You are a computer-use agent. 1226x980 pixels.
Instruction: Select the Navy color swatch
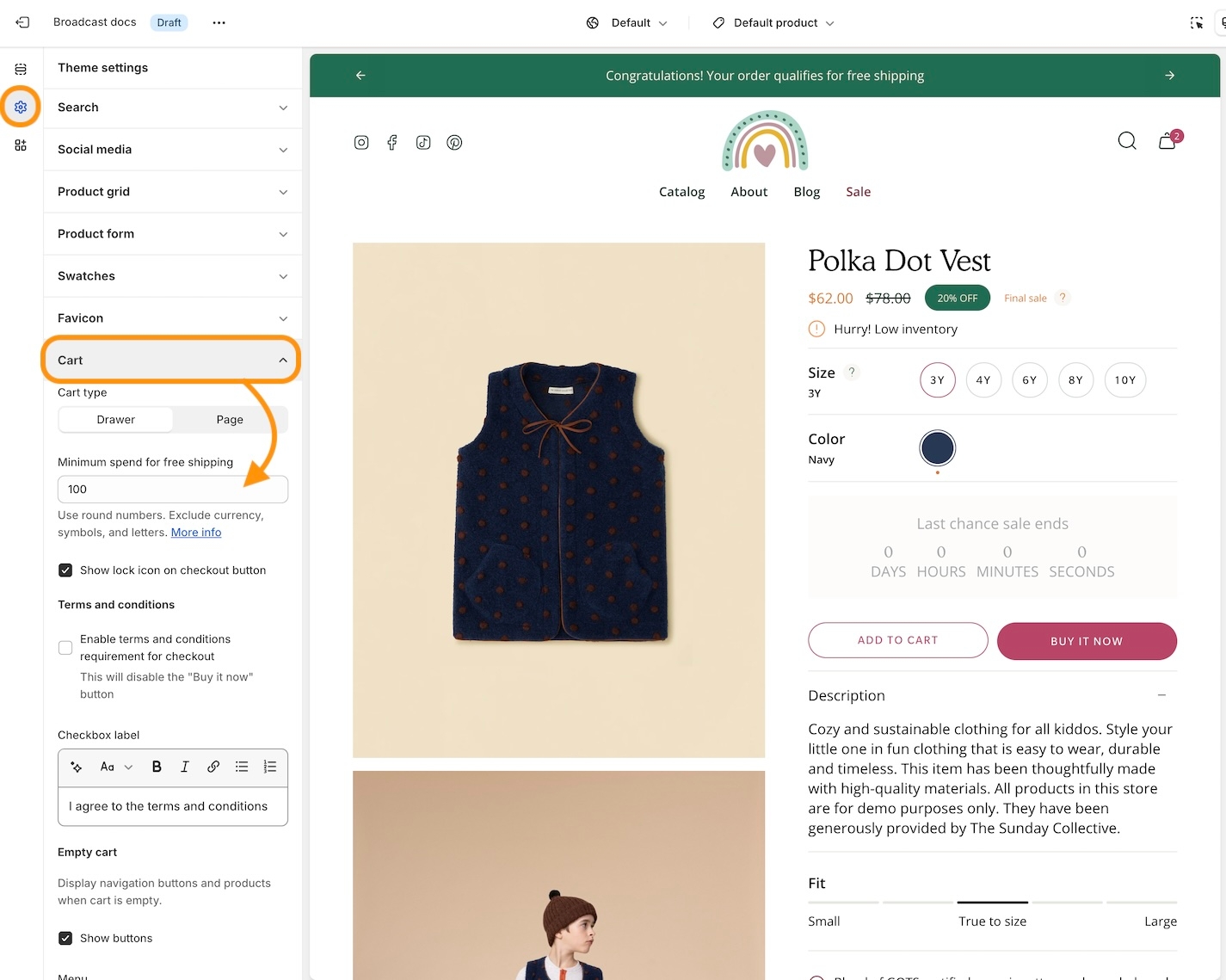[937, 448]
